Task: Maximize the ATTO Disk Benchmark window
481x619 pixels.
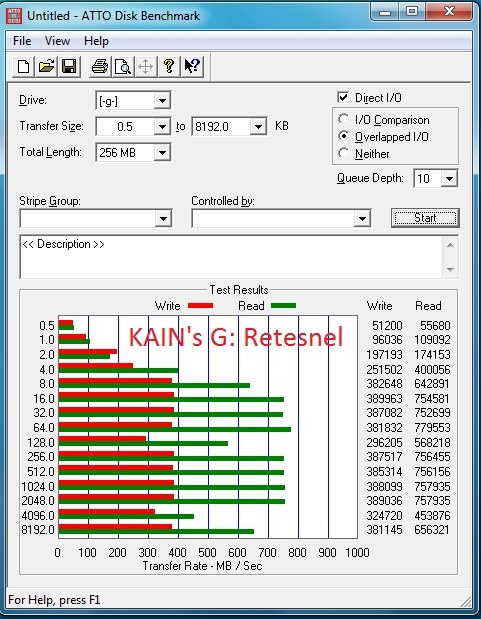Action: (412, 12)
